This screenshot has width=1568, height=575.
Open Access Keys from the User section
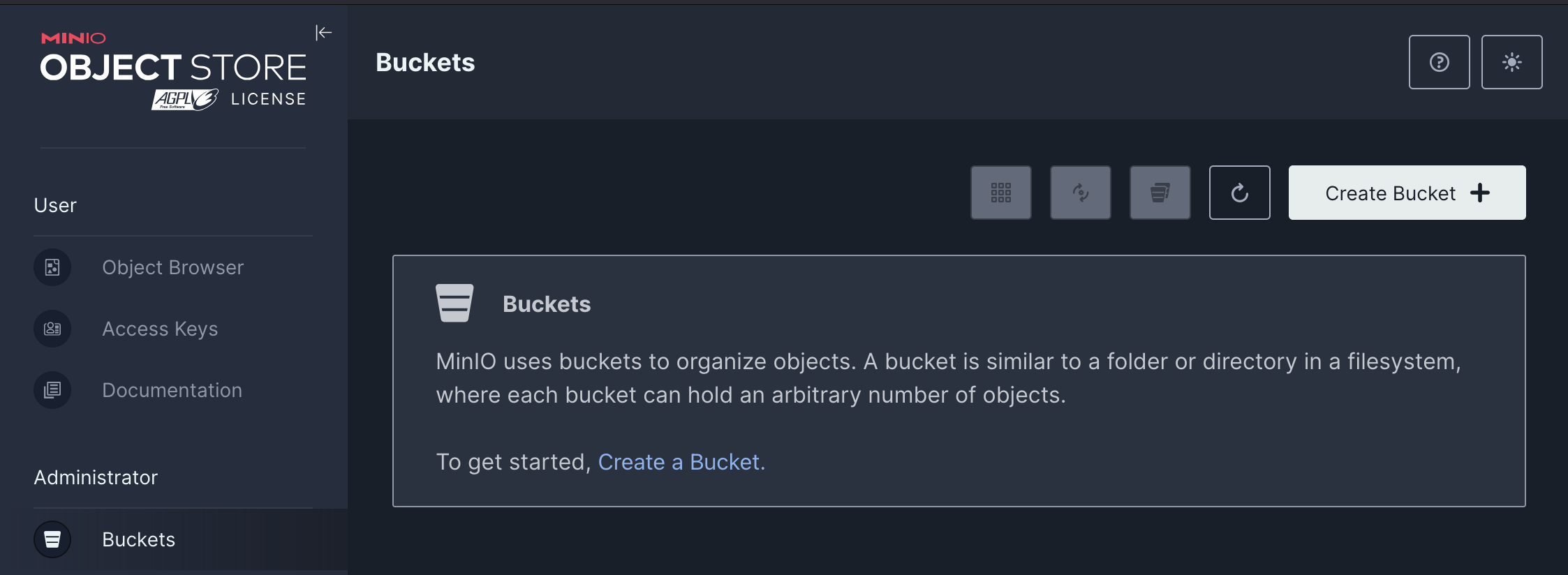pos(160,328)
